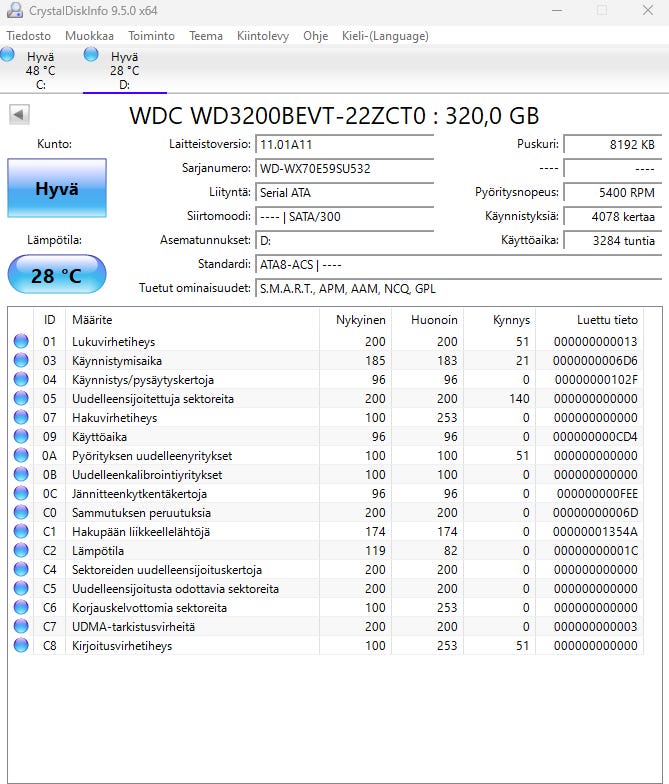
Task: Click the Pyöritysnopeus field 5400 RPM
Action: (612, 192)
